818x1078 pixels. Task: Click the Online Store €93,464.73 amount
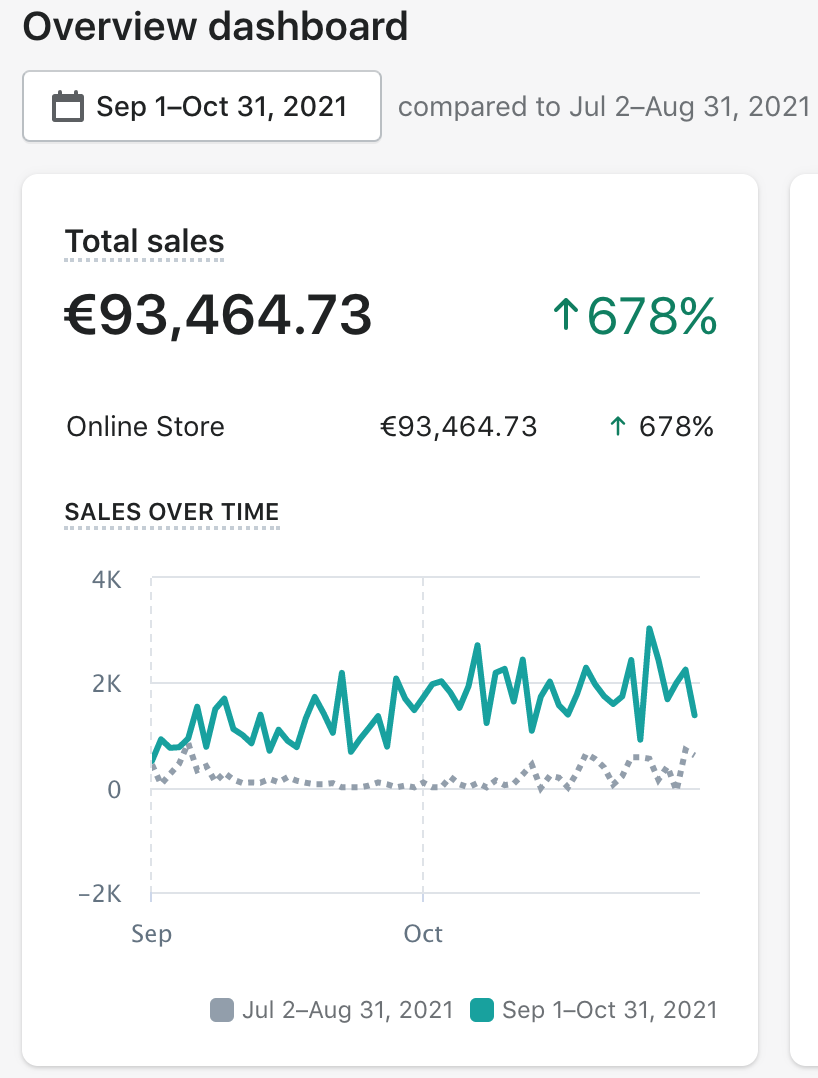pyautogui.click(x=459, y=427)
